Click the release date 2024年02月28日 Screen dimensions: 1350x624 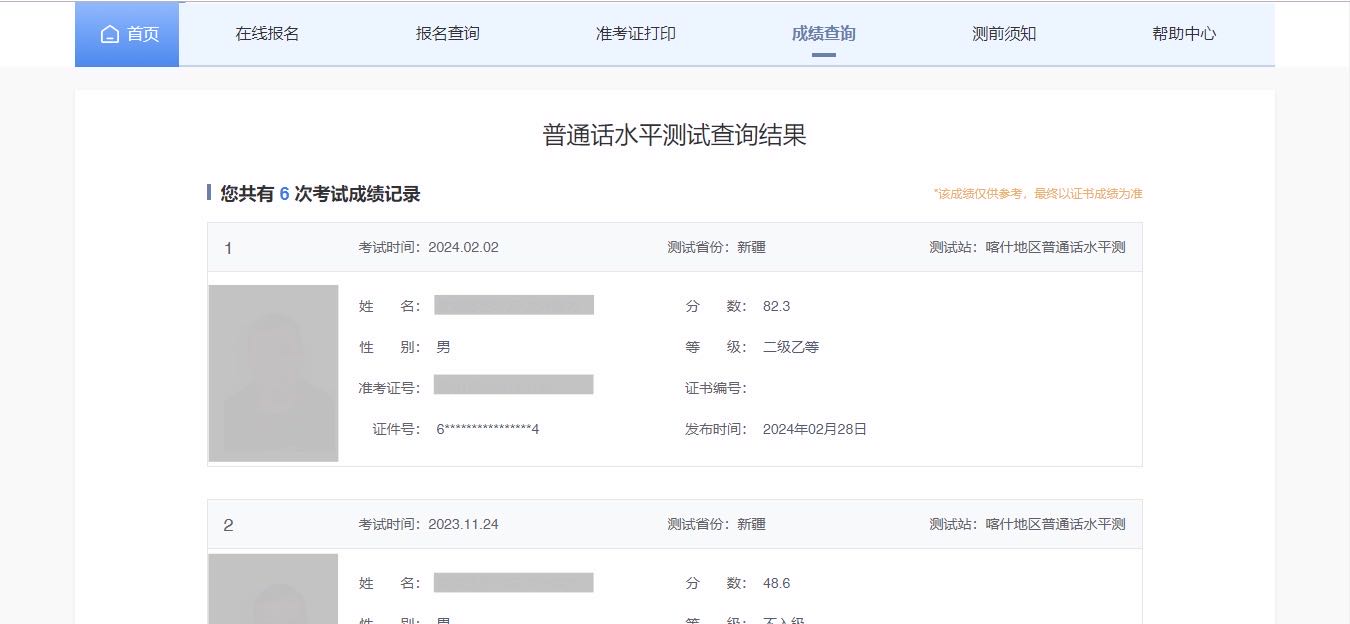[x=814, y=429]
